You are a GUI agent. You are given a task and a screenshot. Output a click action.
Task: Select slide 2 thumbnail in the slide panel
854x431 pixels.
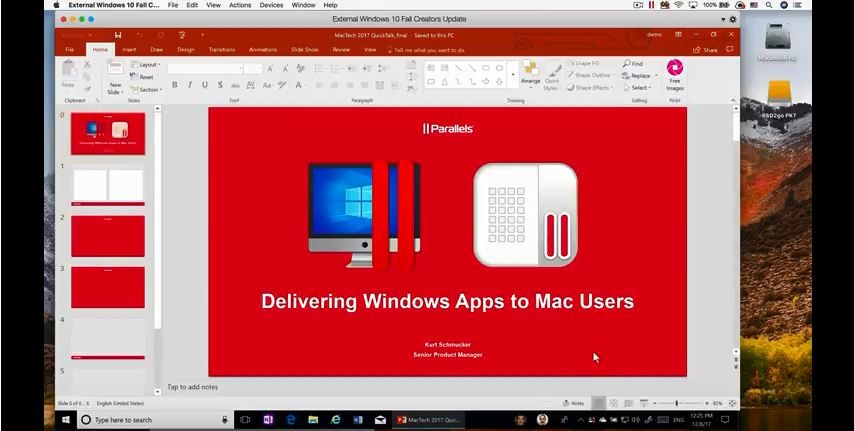(x=108, y=236)
